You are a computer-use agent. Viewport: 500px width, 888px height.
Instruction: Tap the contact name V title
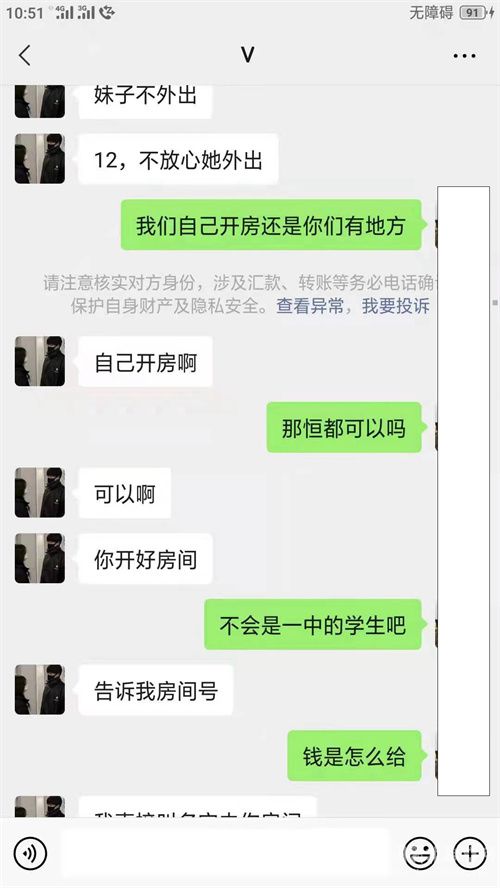[x=247, y=55]
